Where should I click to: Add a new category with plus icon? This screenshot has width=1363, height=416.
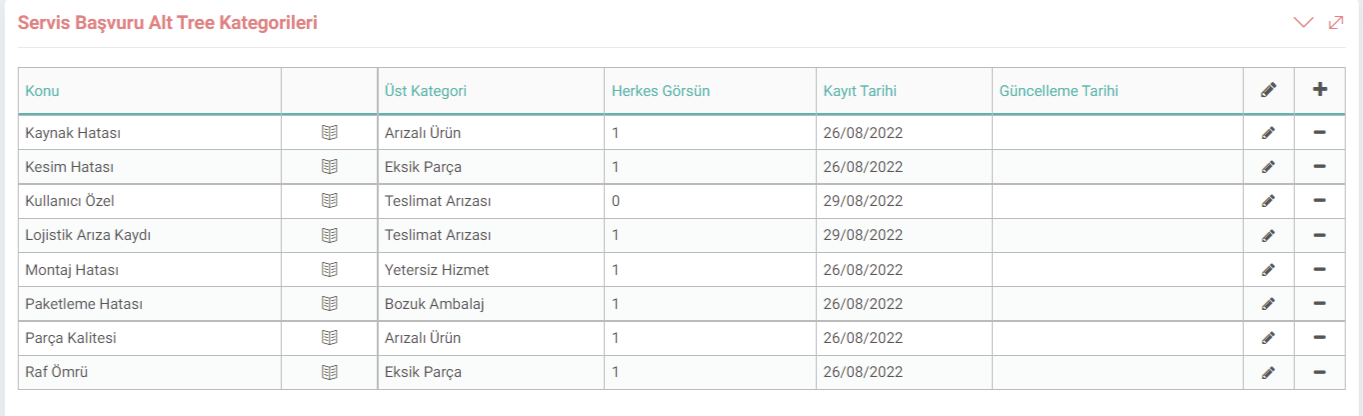point(1319,90)
